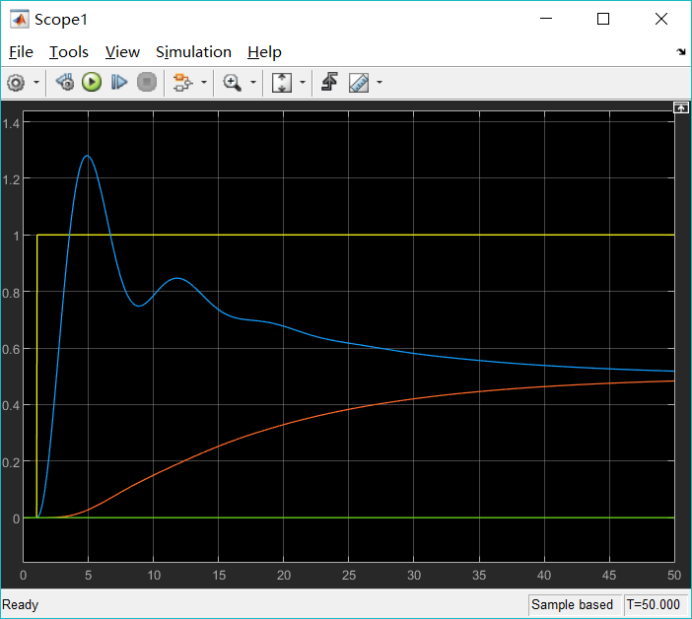Open the Tools menu

(x=69, y=52)
